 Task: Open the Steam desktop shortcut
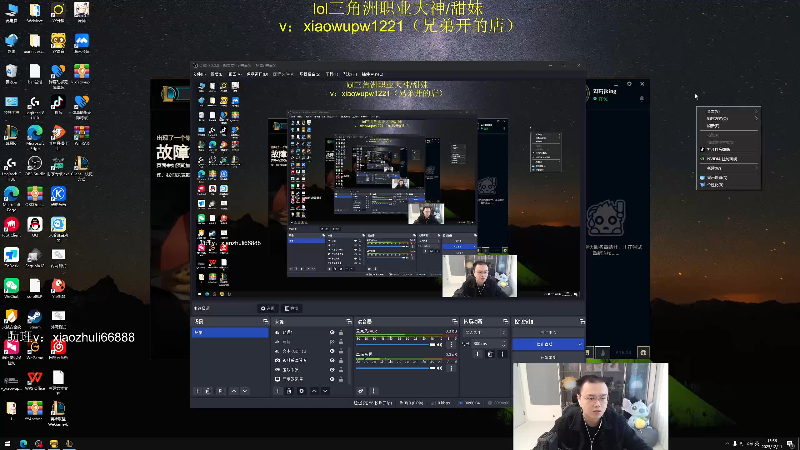pos(34,319)
